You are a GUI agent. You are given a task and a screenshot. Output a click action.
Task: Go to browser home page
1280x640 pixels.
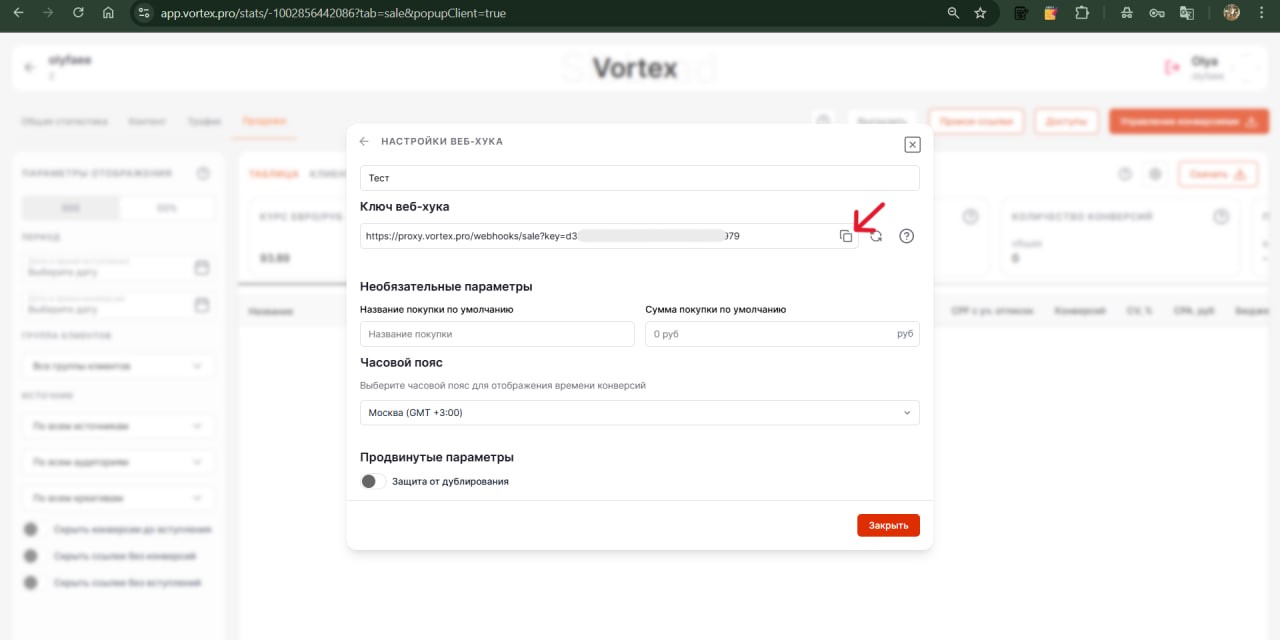[x=108, y=13]
